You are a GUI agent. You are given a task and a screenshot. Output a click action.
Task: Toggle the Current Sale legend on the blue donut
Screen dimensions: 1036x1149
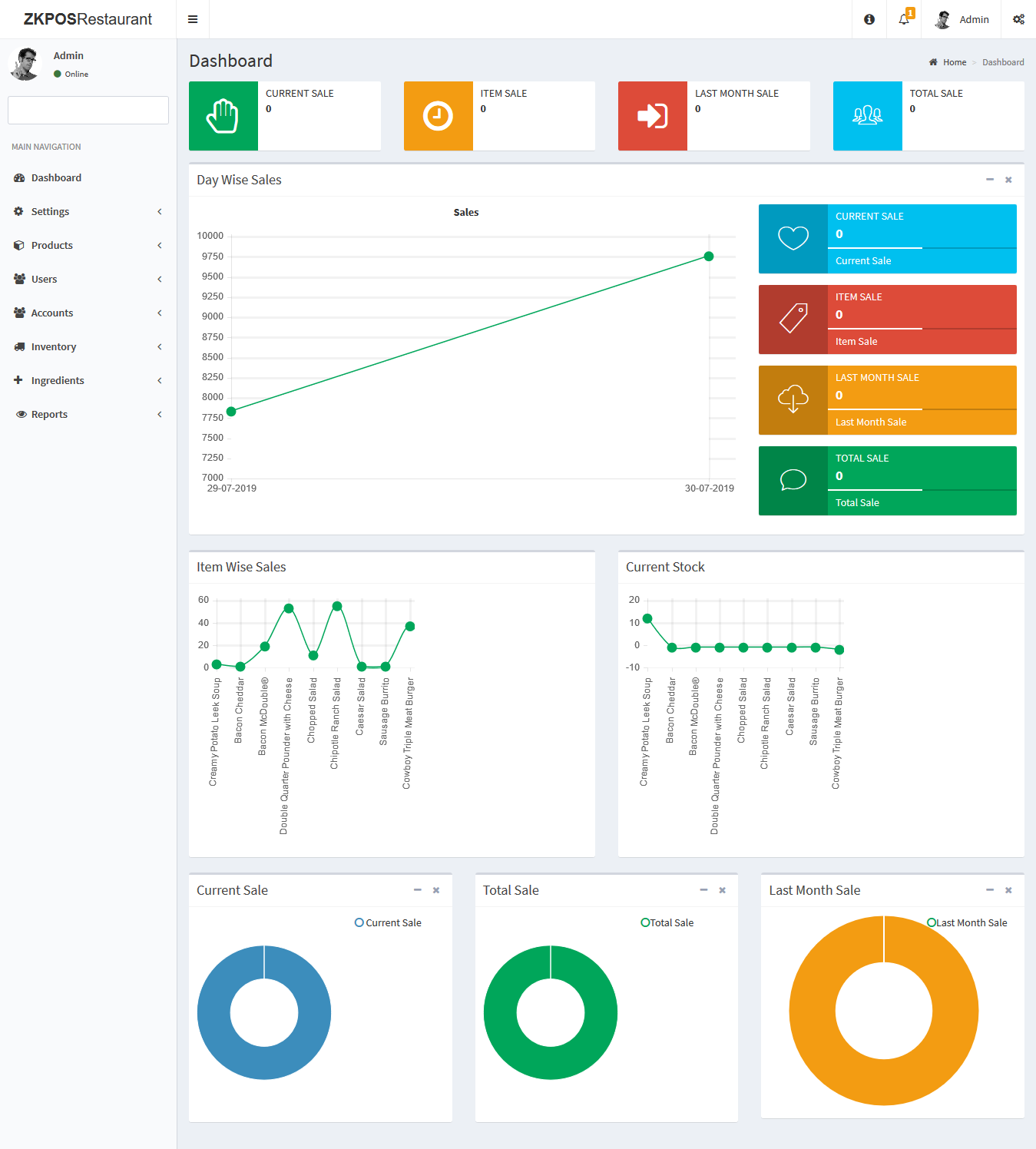tap(388, 922)
